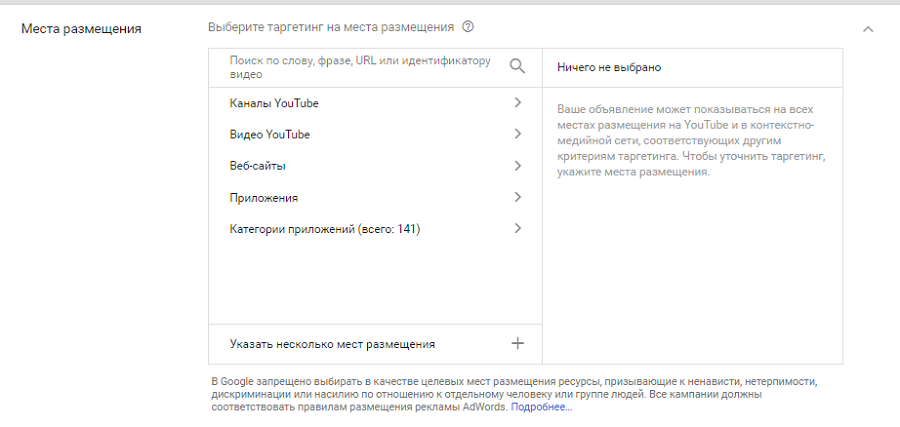Collapse the Места размещения section

(x=867, y=29)
